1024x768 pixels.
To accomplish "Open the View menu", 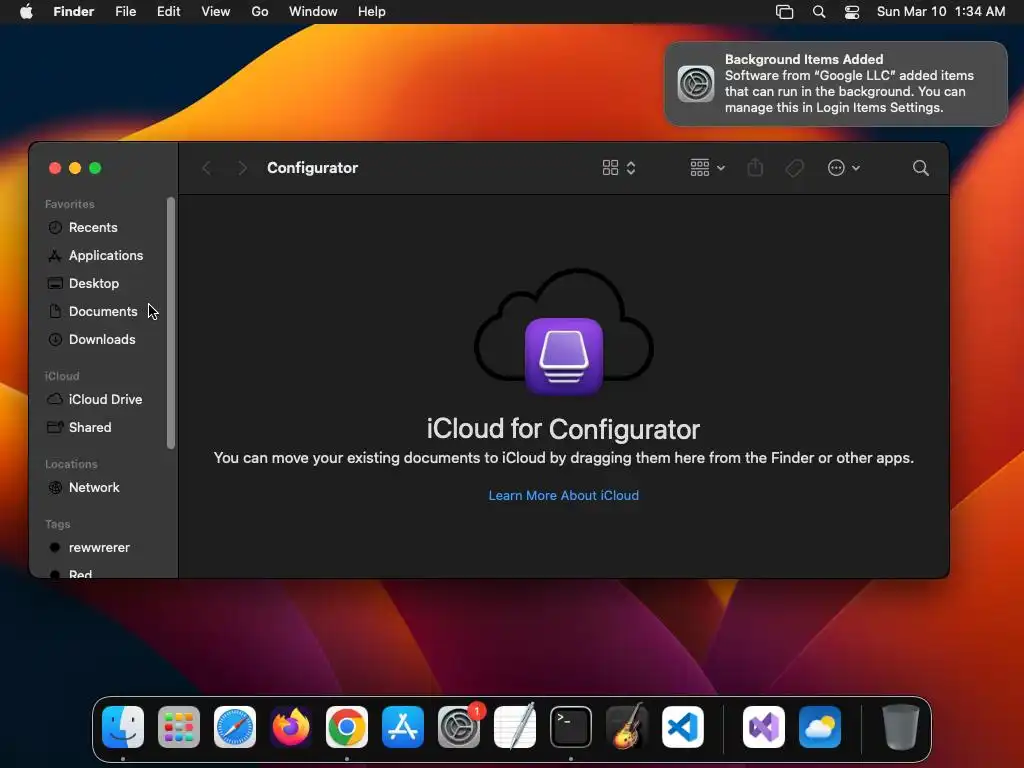I will (216, 12).
